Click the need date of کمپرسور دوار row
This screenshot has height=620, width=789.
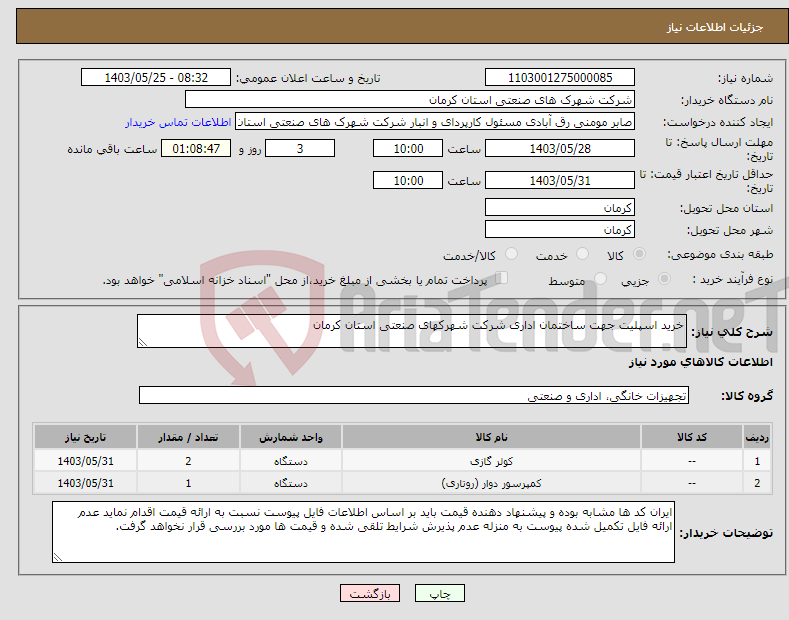click(x=86, y=483)
